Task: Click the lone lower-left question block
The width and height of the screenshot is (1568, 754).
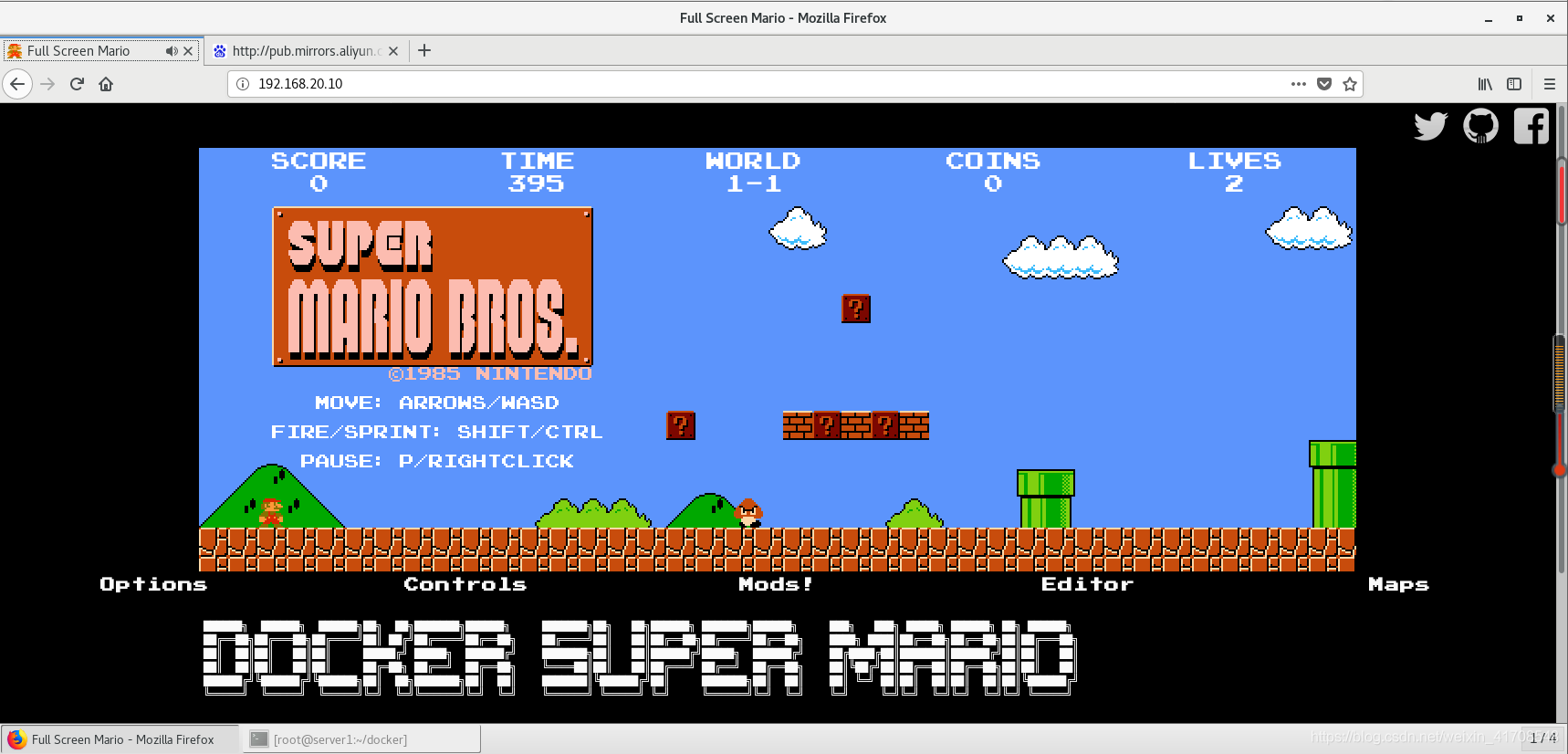Action: click(681, 425)
